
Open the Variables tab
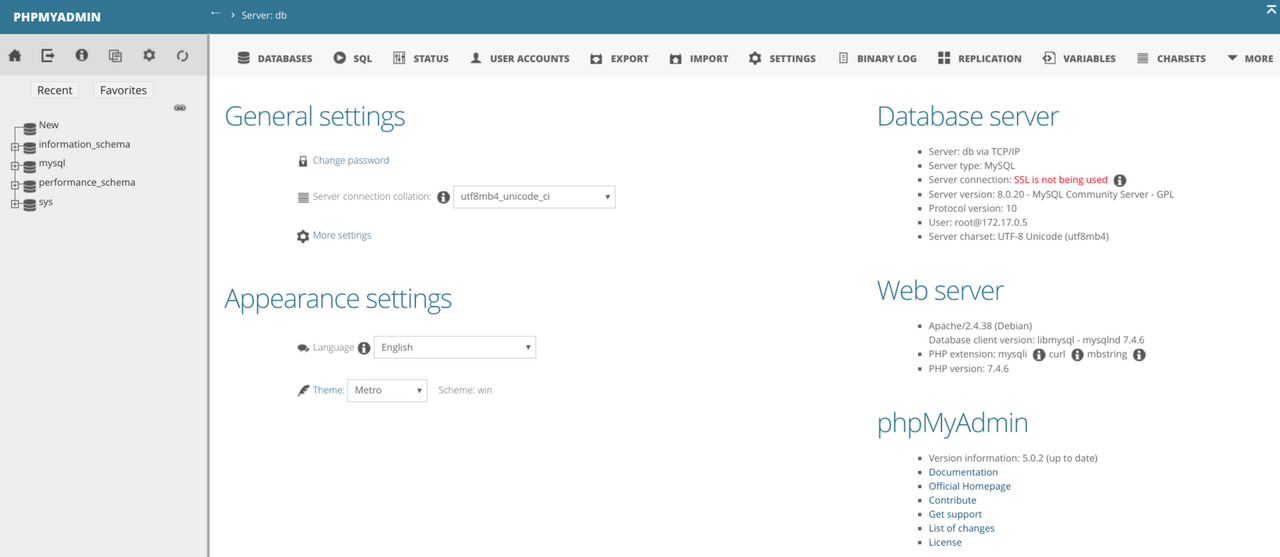point(1079,58)
